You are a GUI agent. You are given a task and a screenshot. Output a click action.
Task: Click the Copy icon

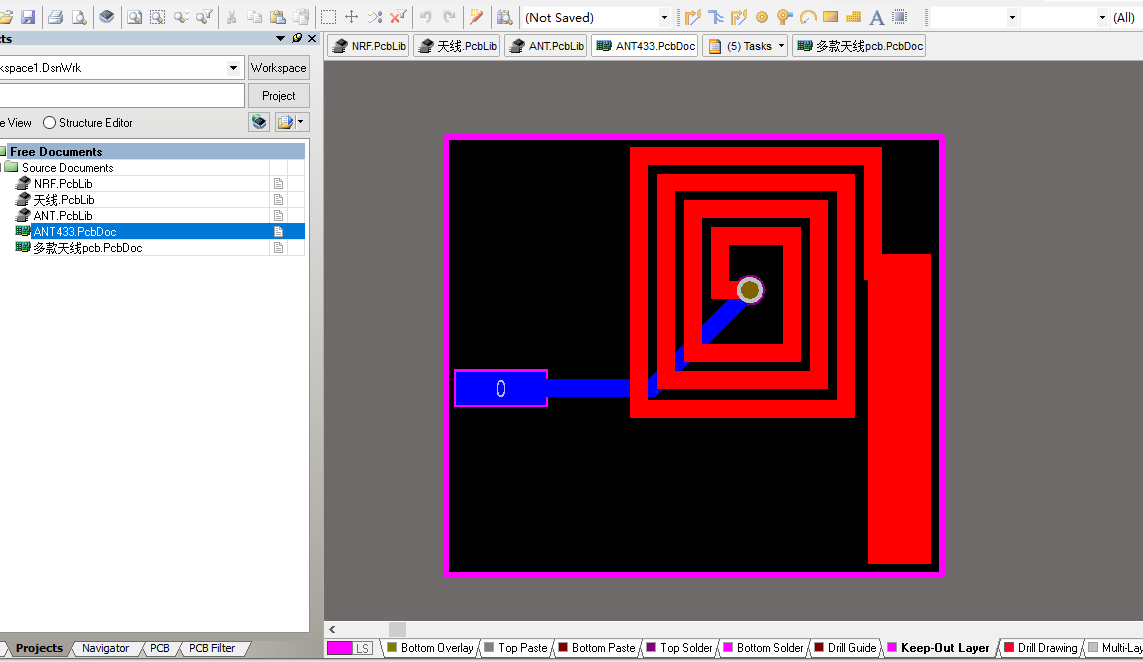coord(254,17)
